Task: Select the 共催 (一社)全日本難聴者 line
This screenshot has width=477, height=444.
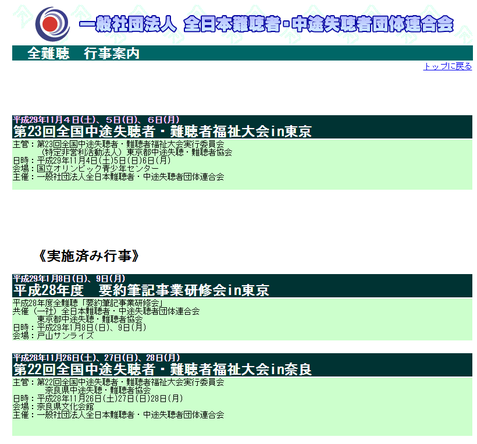Action: pyautogui.click(x=106, y=311)
